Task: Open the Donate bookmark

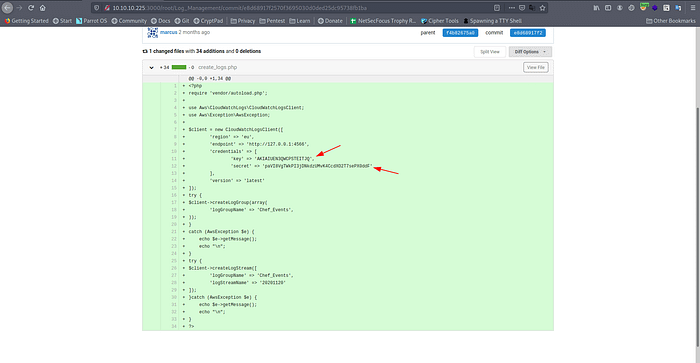Action: point(330,21)
